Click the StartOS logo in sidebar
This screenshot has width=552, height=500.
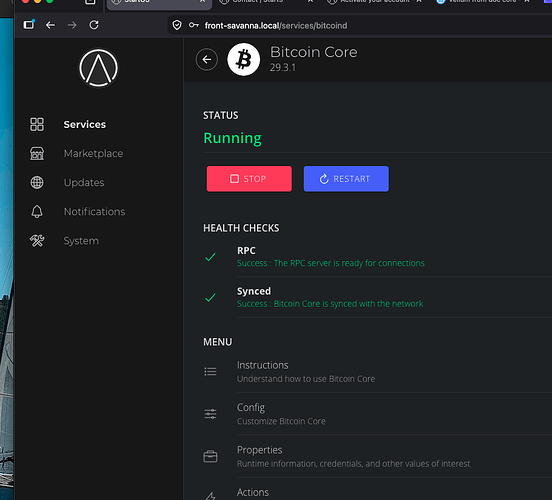click(99, 68)
